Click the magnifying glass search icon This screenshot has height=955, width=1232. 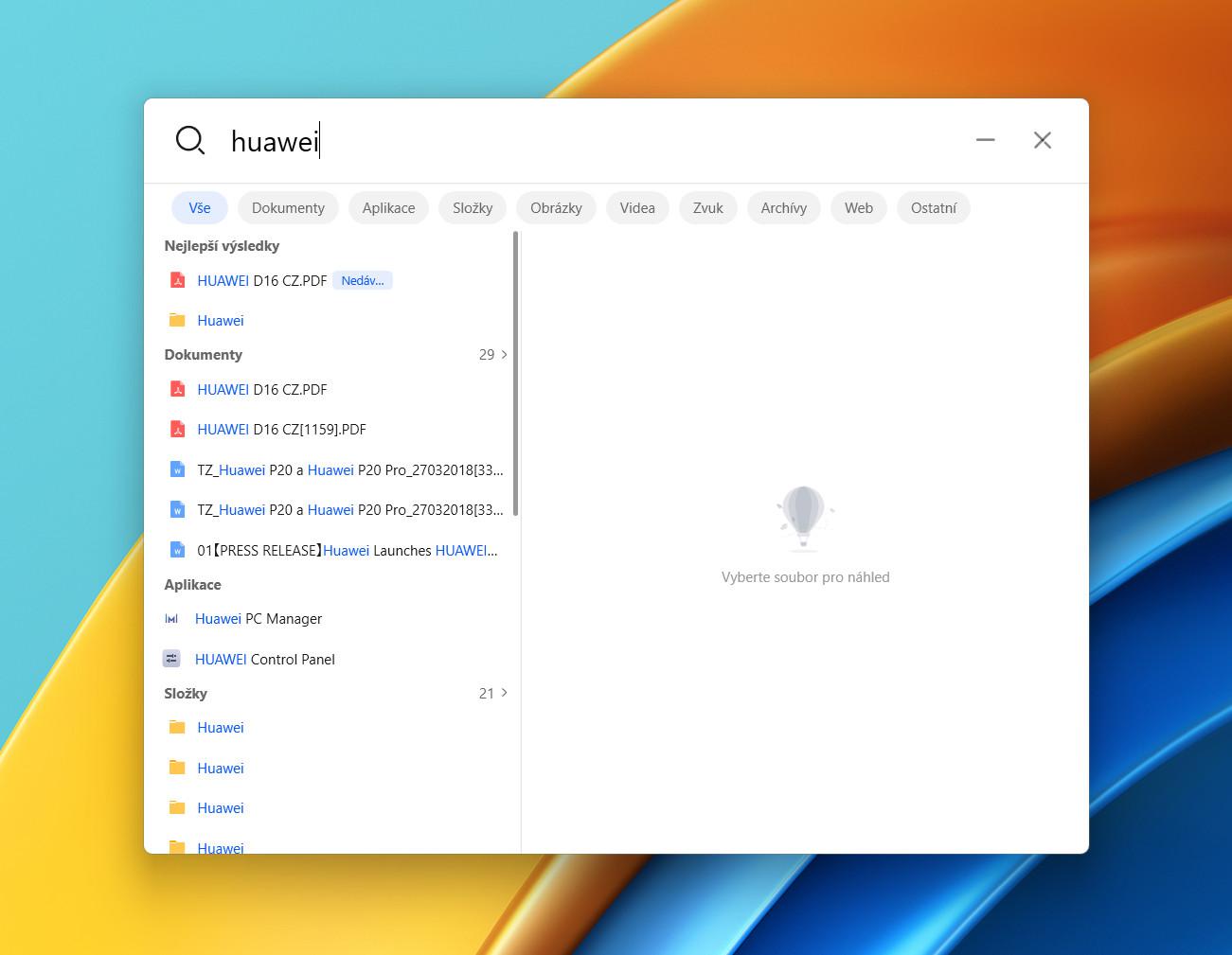point(190,140)
